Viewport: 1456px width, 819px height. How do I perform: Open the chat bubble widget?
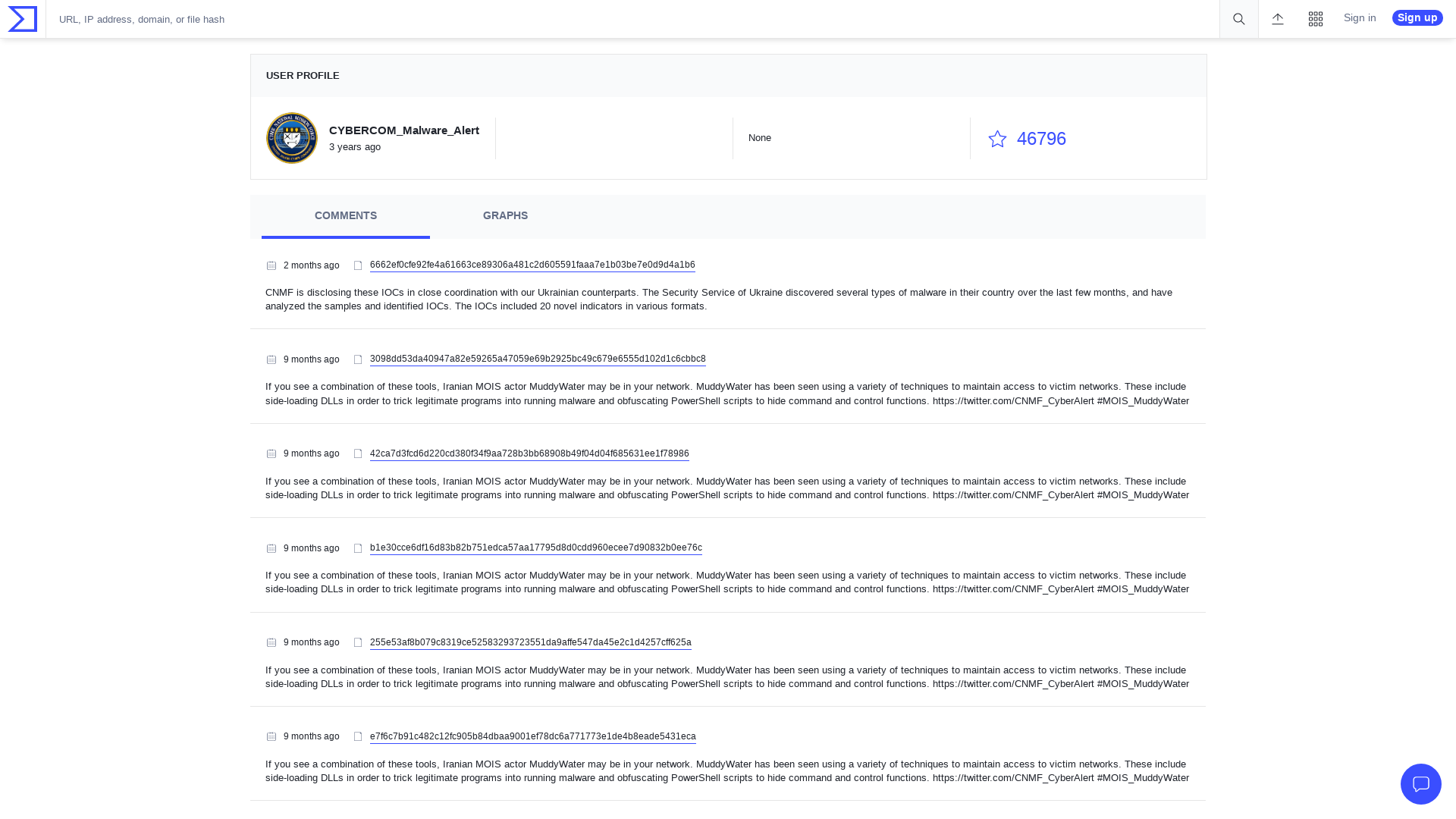coord(1421,784)
